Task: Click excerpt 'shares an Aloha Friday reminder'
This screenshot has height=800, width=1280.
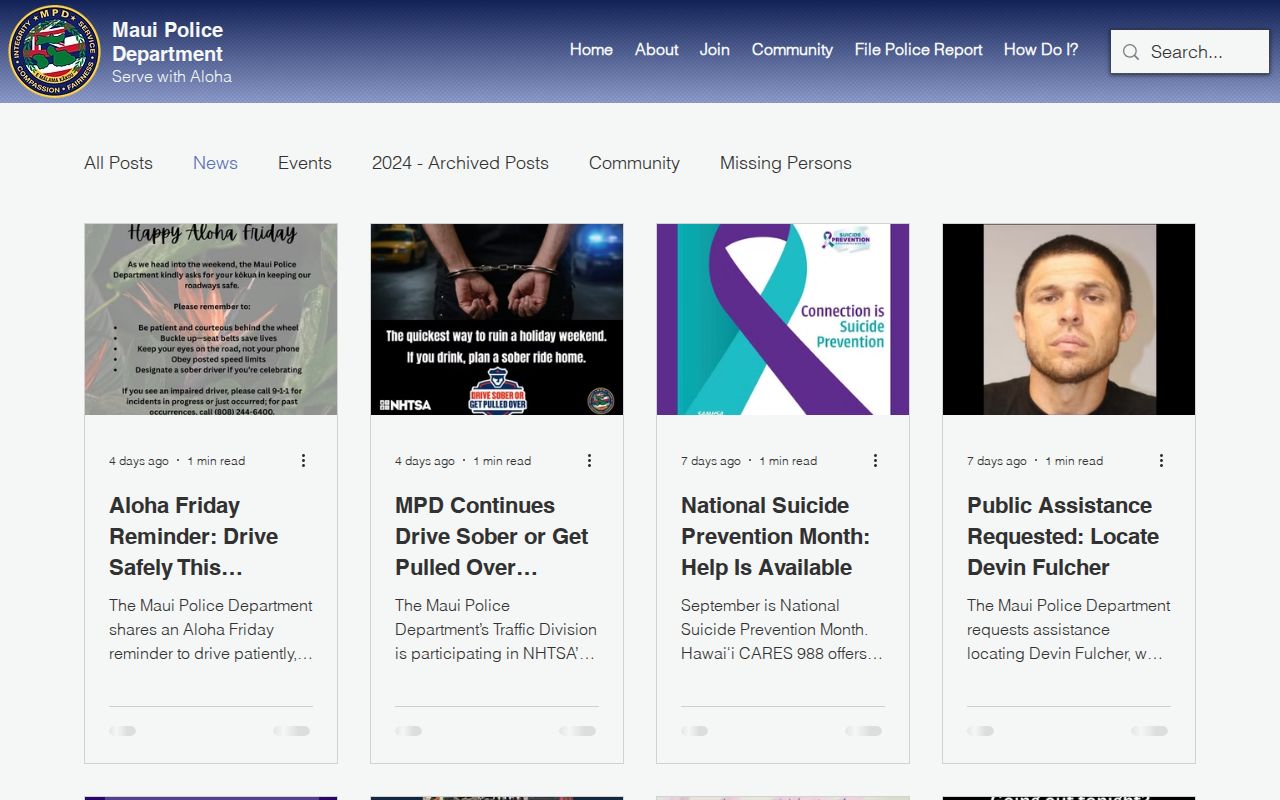Action: pos(211,629)
